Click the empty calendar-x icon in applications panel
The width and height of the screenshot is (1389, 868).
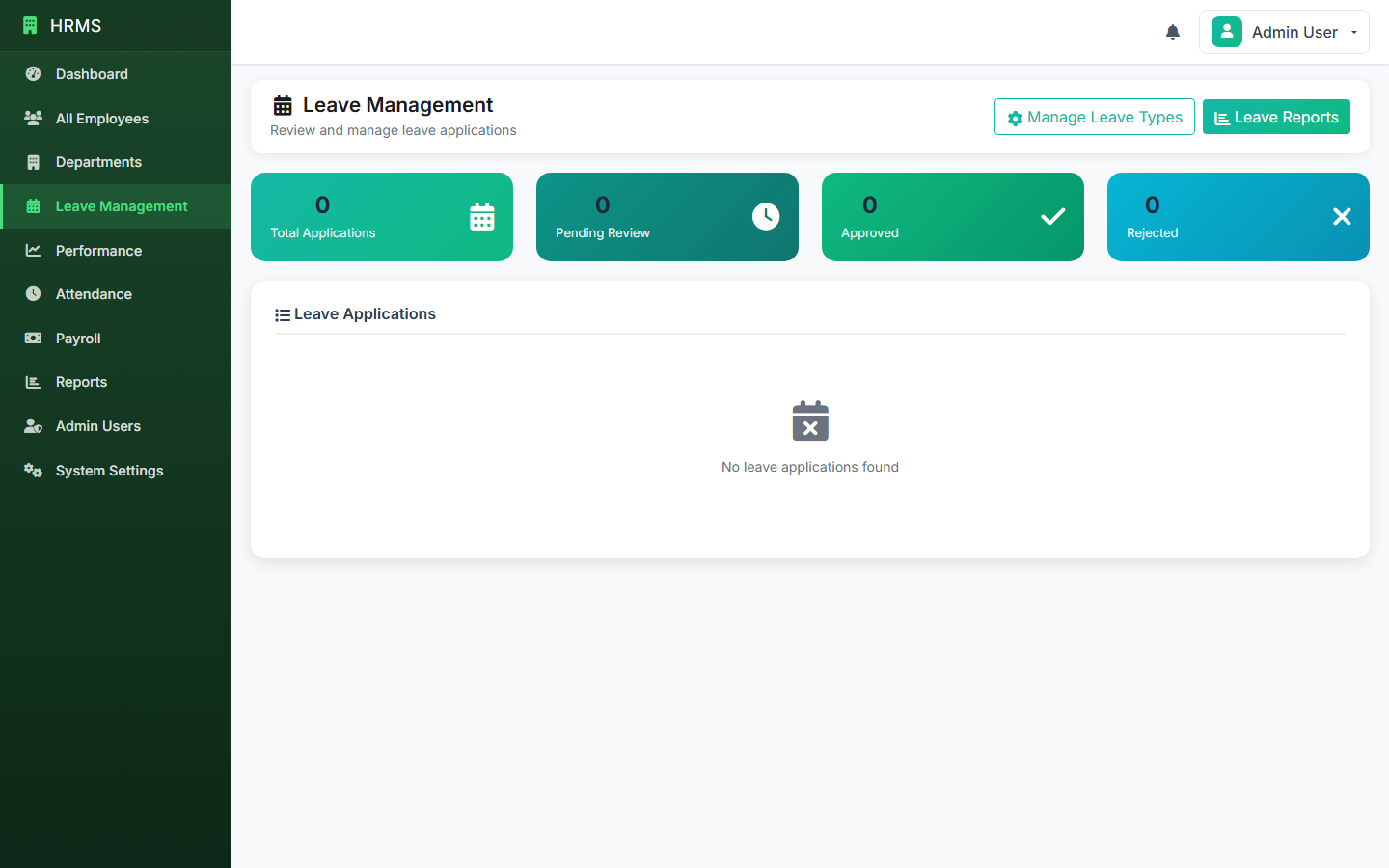[x=810, y=420]
